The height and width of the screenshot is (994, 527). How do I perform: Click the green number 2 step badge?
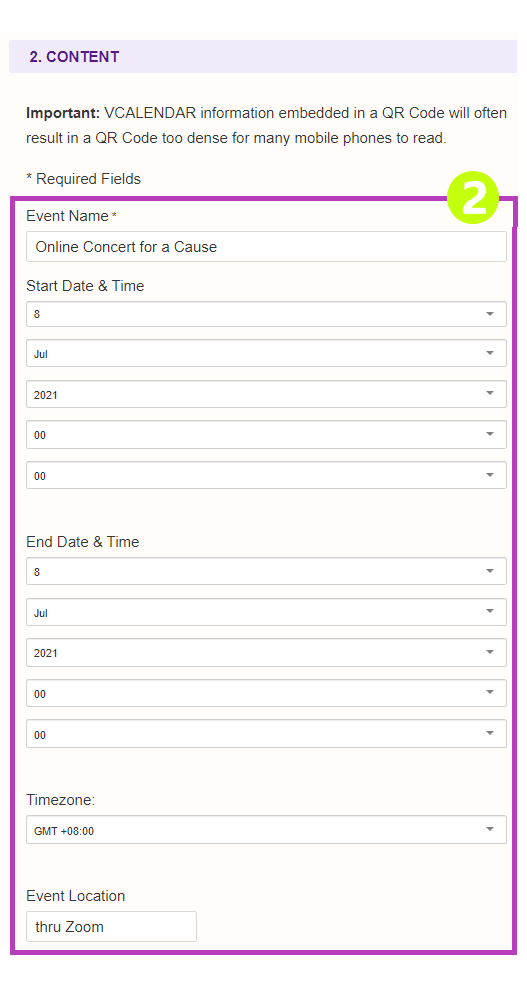[473, 198]
